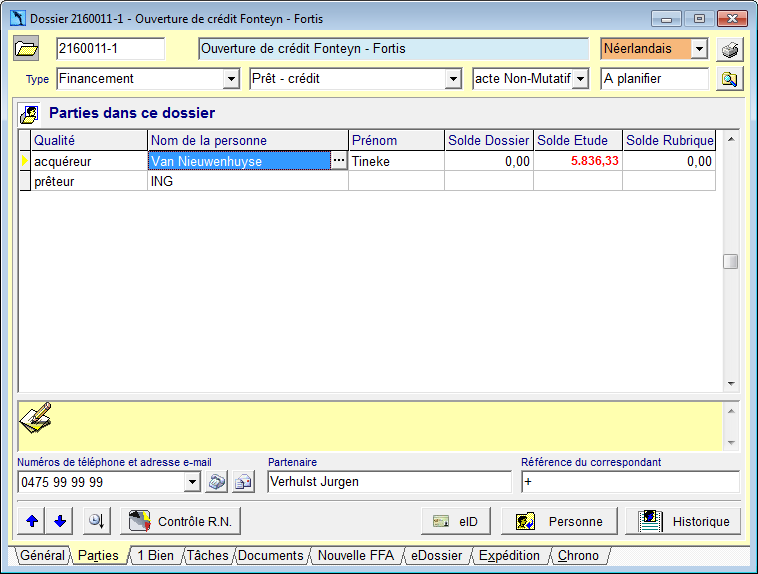Dial the number with the telephone icon
The width and height of the screenshot is (758, 574).
[x=217, y=482]
